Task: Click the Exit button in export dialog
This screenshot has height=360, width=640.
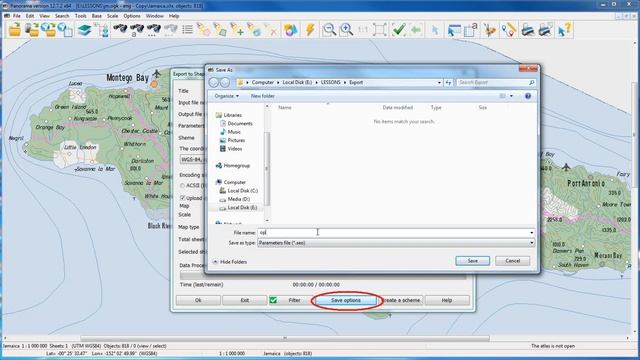Action: [244, 300]
